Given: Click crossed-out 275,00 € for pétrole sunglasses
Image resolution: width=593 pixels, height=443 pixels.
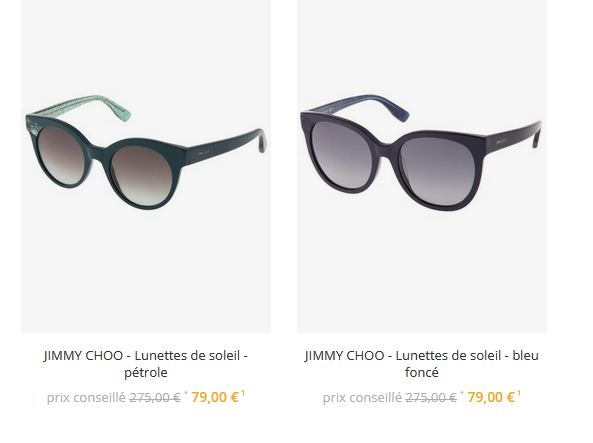Looking at the screenshot, I should 155,398.
